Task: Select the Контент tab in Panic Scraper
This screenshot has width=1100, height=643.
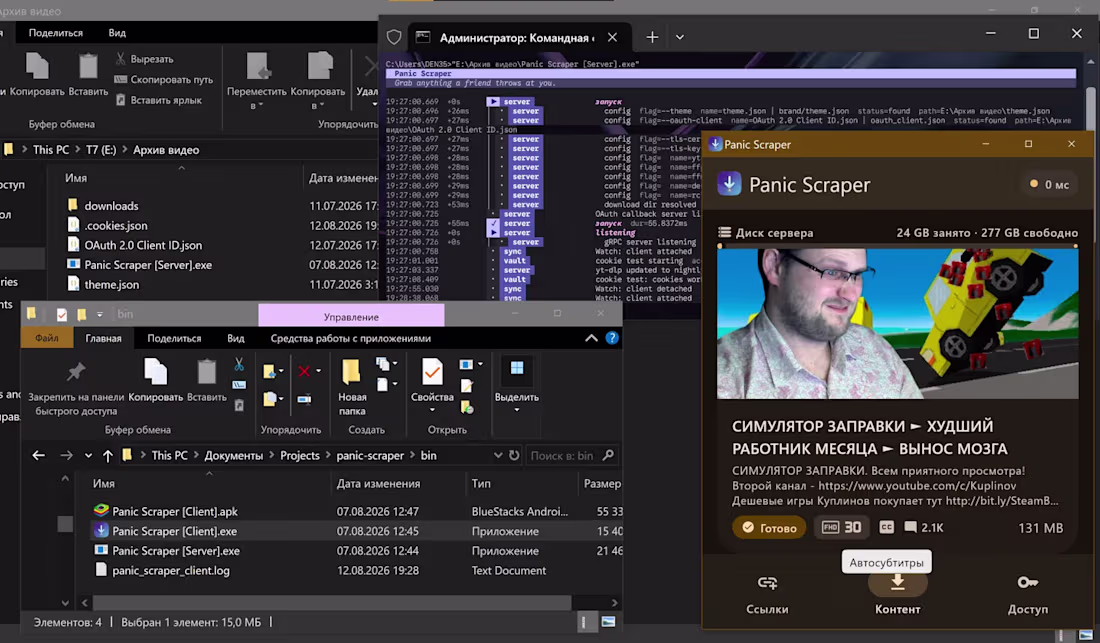Action: [897, 595]
